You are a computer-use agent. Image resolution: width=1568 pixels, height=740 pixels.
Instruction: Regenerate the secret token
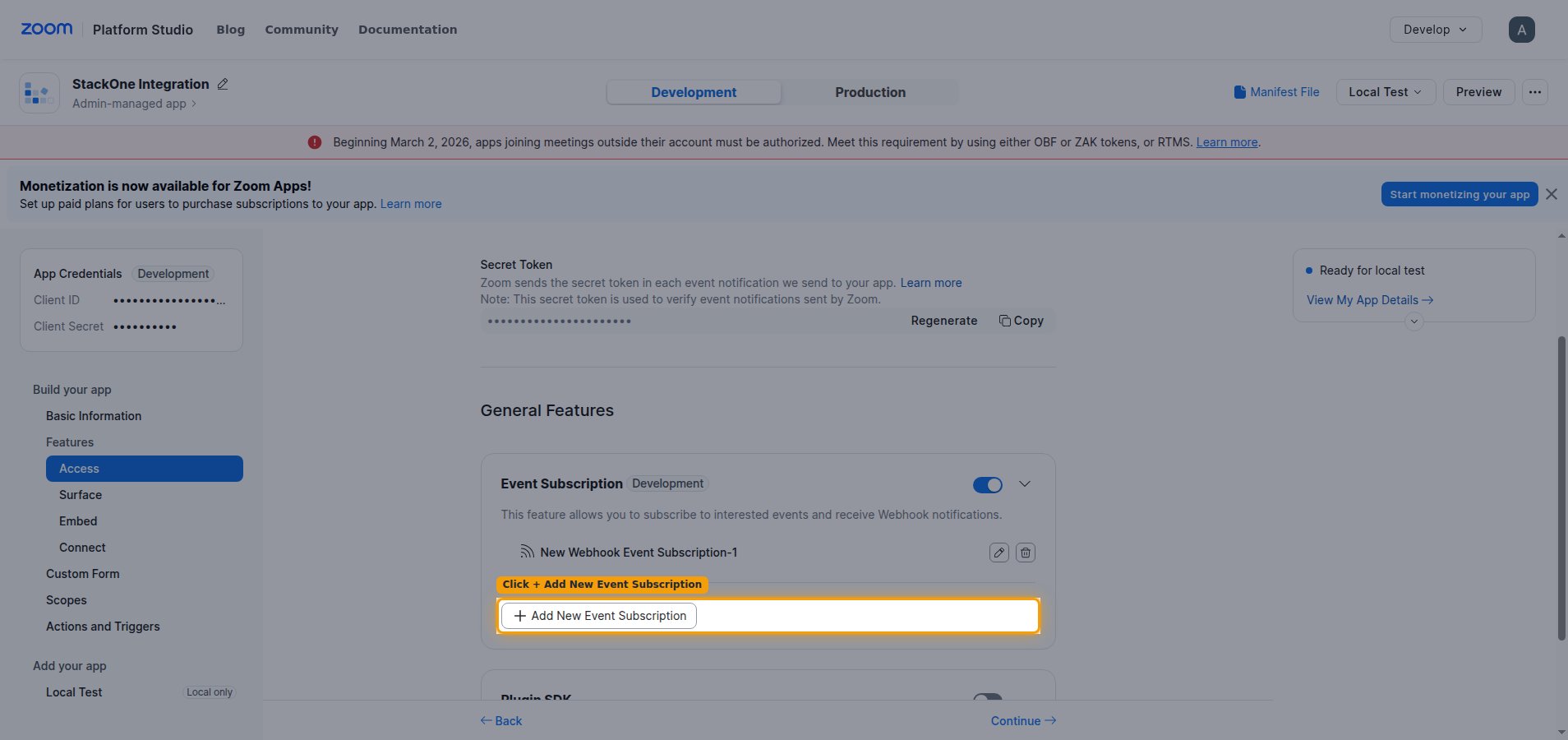click(x=943, y=321)
